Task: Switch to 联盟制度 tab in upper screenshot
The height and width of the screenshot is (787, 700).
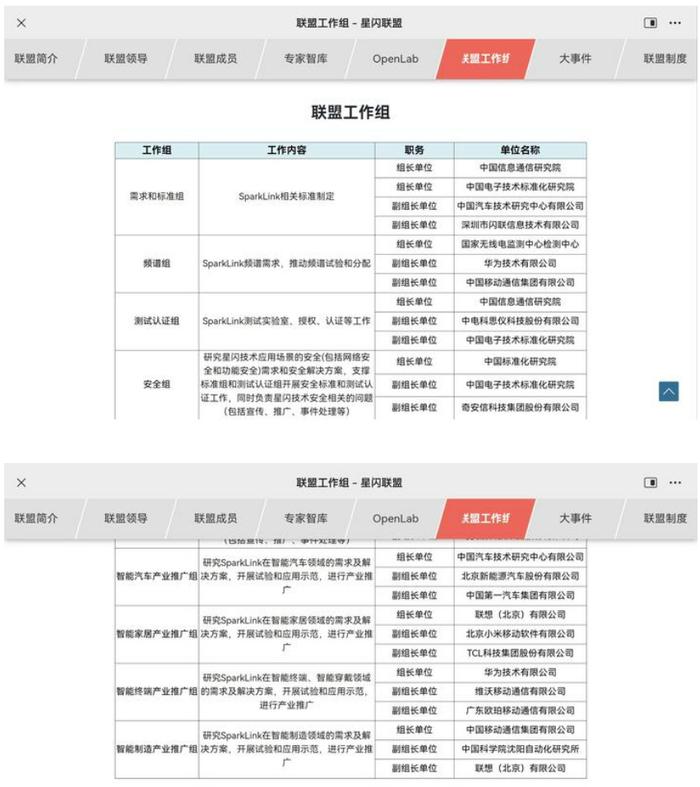Action: (x=665, y=59)
